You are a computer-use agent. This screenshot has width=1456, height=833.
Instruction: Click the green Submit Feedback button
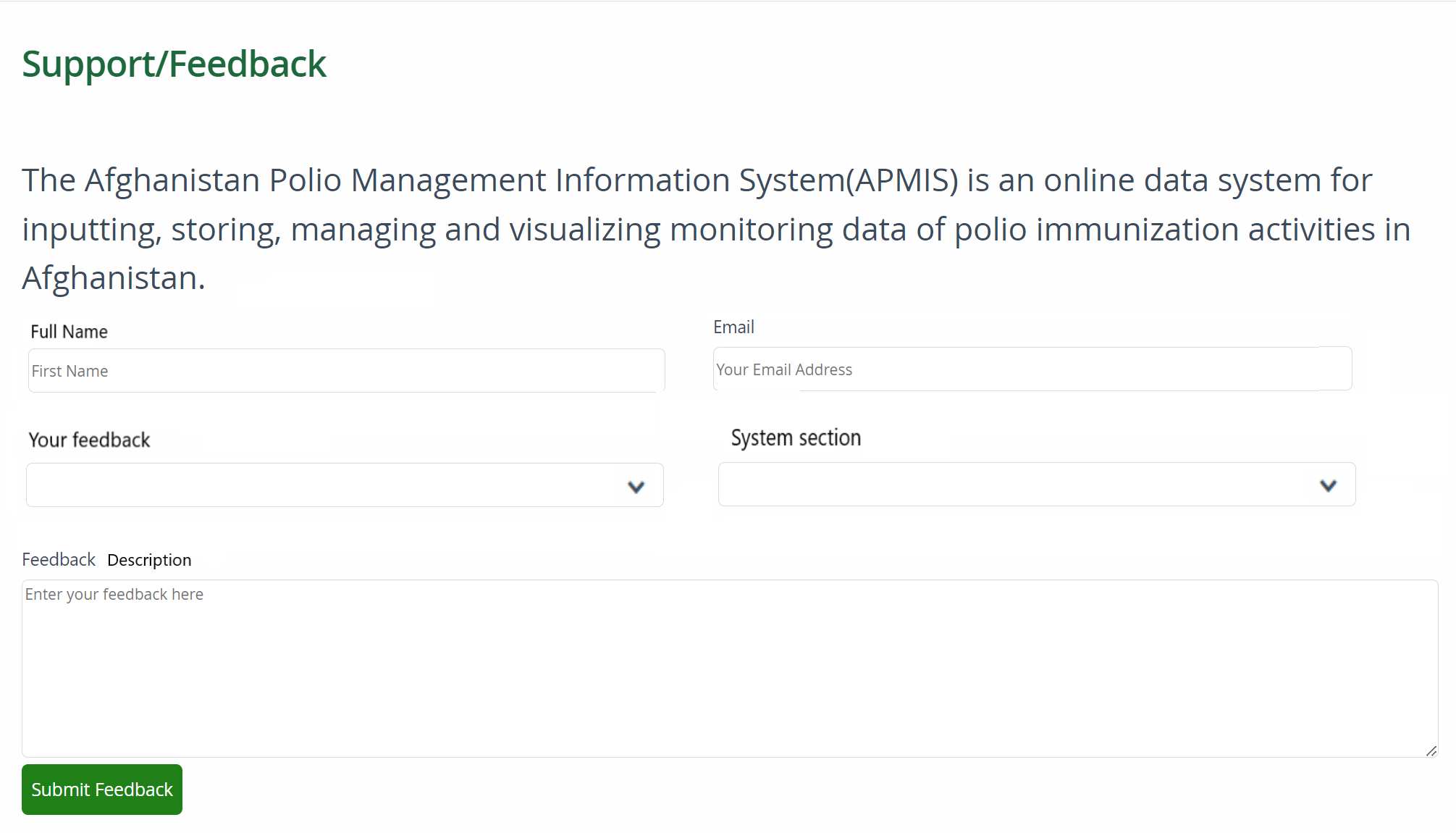pyautogui.click(x=101, y=790)
